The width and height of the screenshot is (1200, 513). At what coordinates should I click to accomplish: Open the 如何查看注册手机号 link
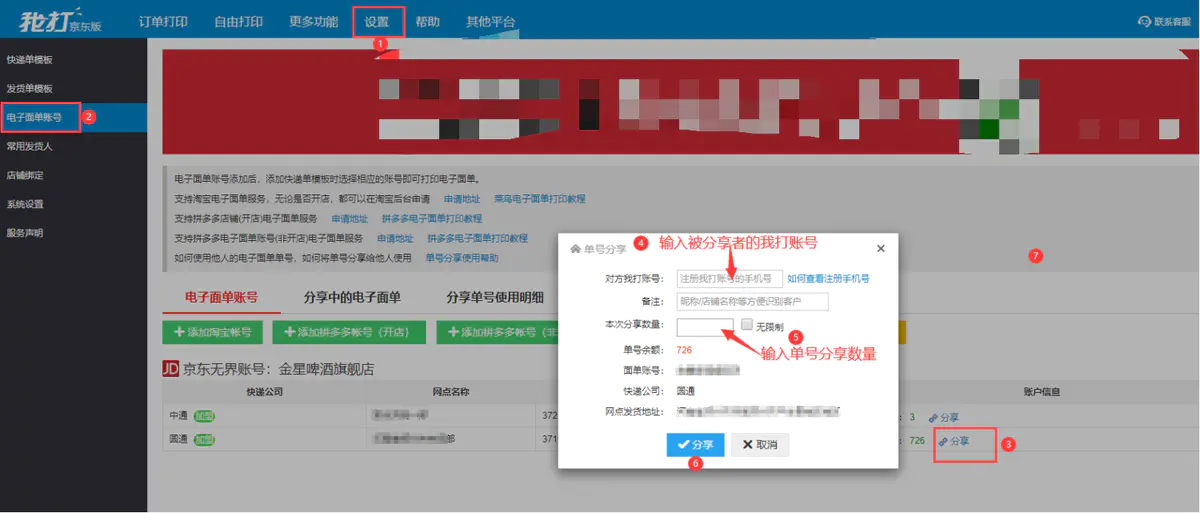click(828, 279)
